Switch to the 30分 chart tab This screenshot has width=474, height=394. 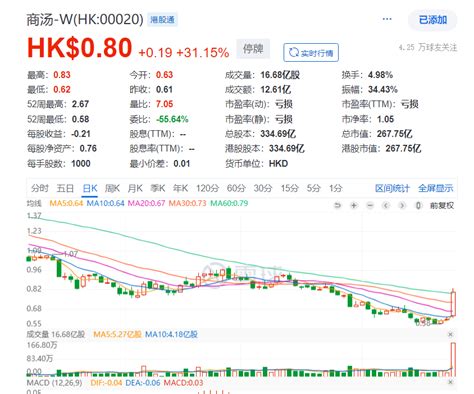point(263,189)
